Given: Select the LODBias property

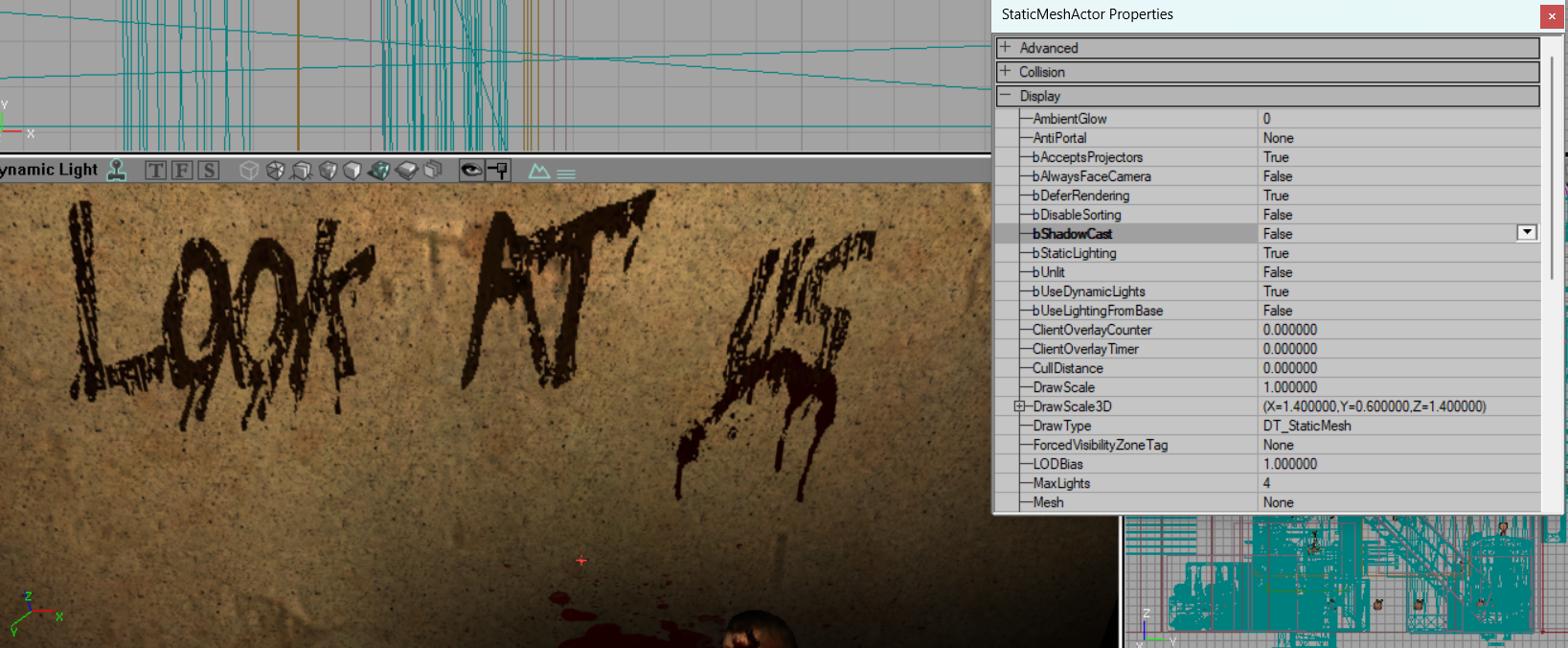Looking at the screenshot, I should point(1057,464).
